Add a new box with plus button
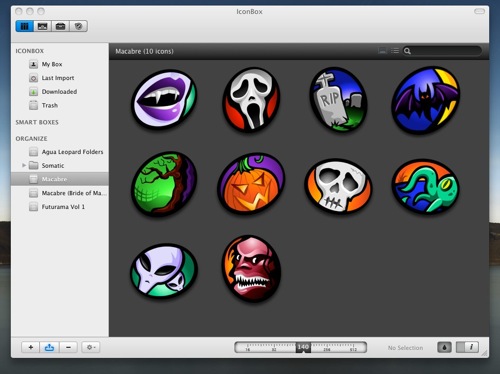The image size is (500, 374). [31, 347]
